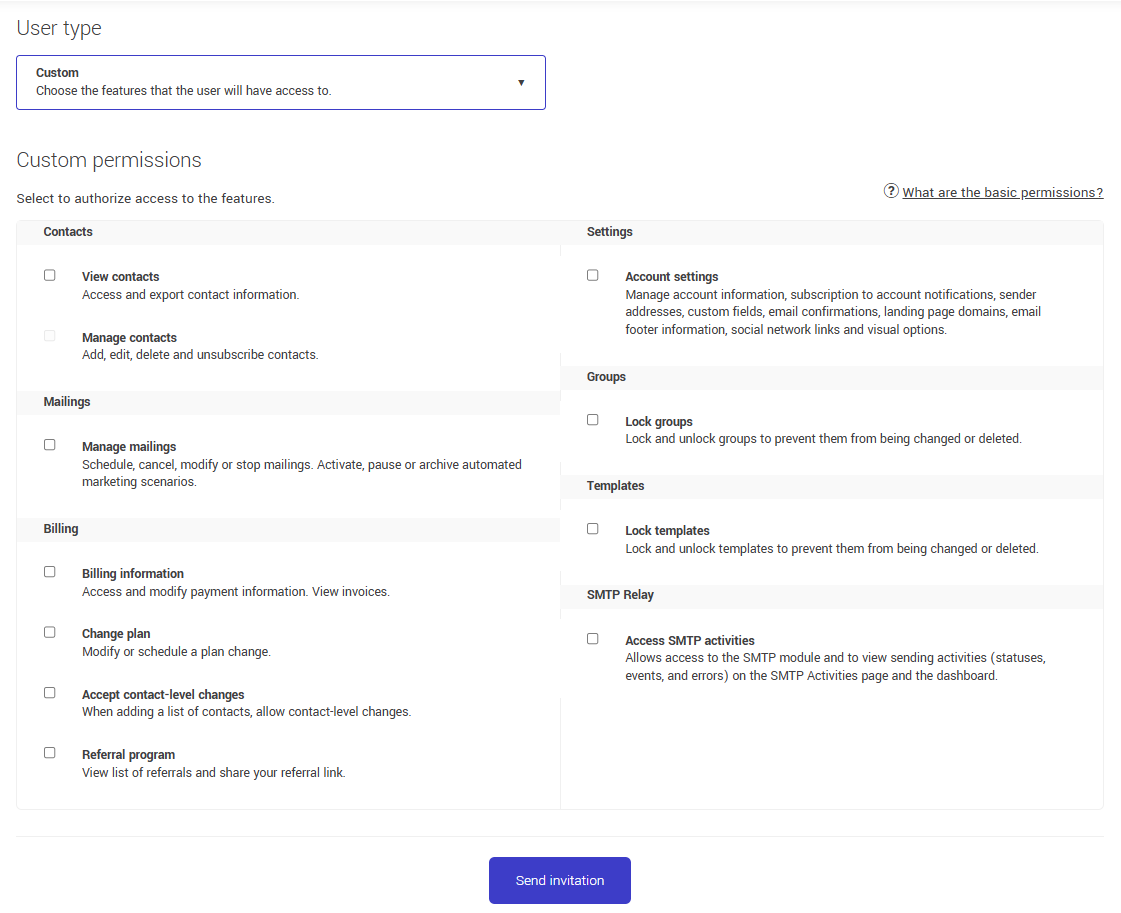
Task: Click the Send invitation button
Action: click(559, 880)
